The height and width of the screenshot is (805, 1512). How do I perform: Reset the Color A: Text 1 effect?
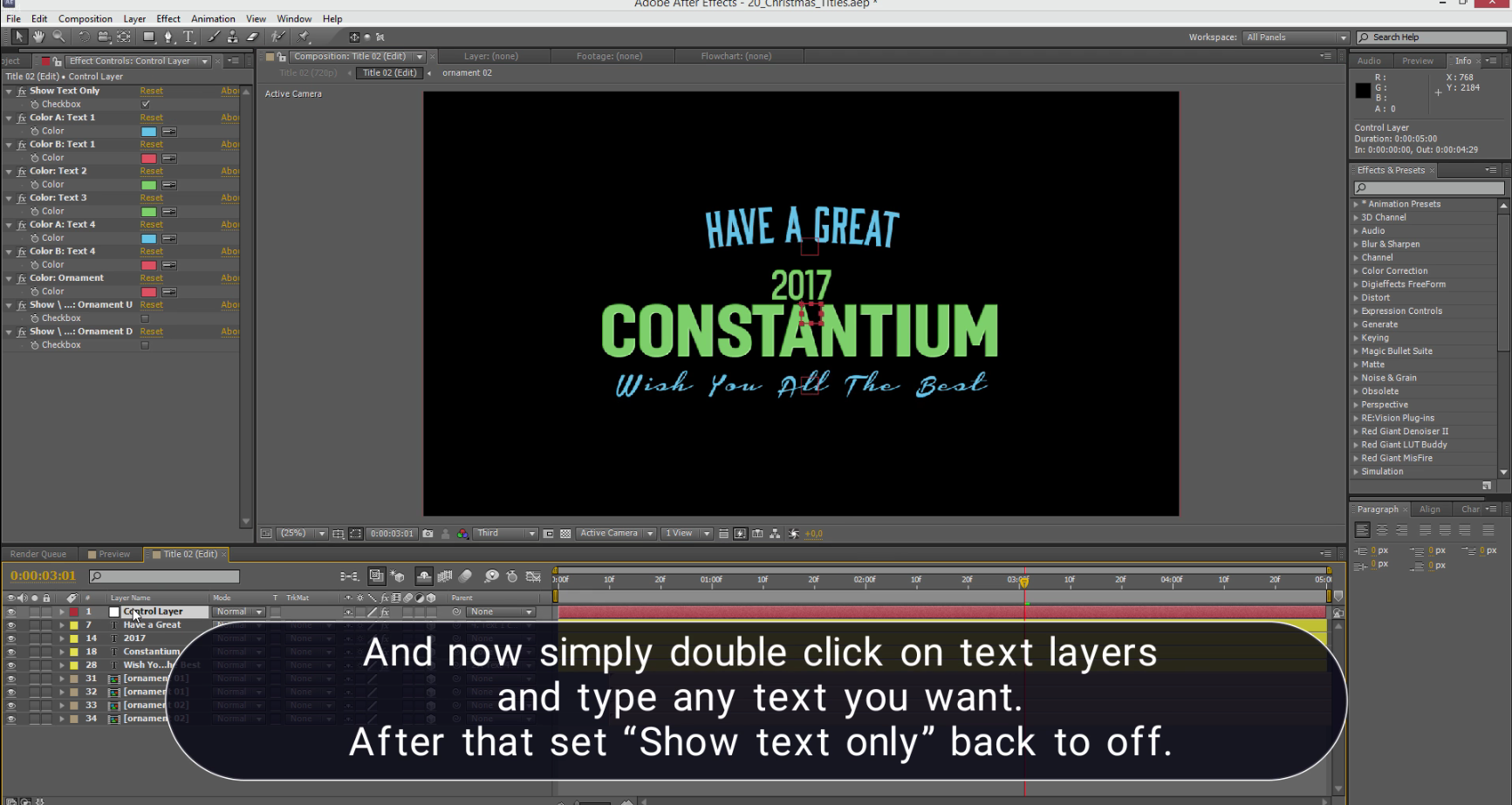click(151, 118)
